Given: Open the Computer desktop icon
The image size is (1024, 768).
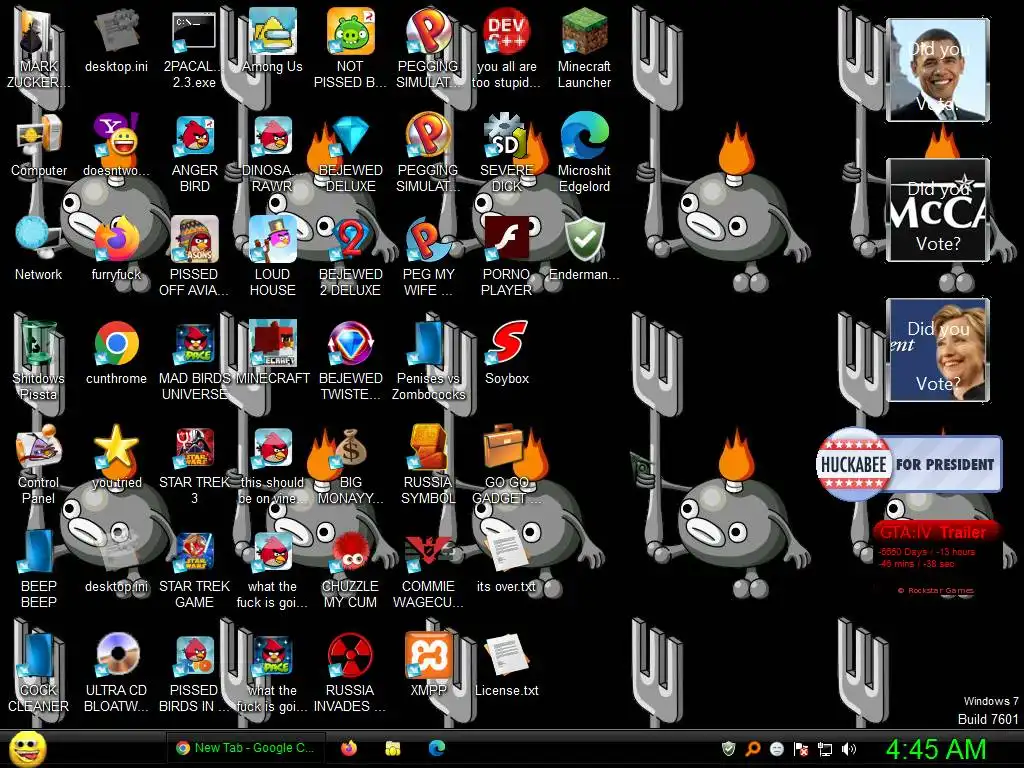Looking at the screenshot, I should 39,145.
